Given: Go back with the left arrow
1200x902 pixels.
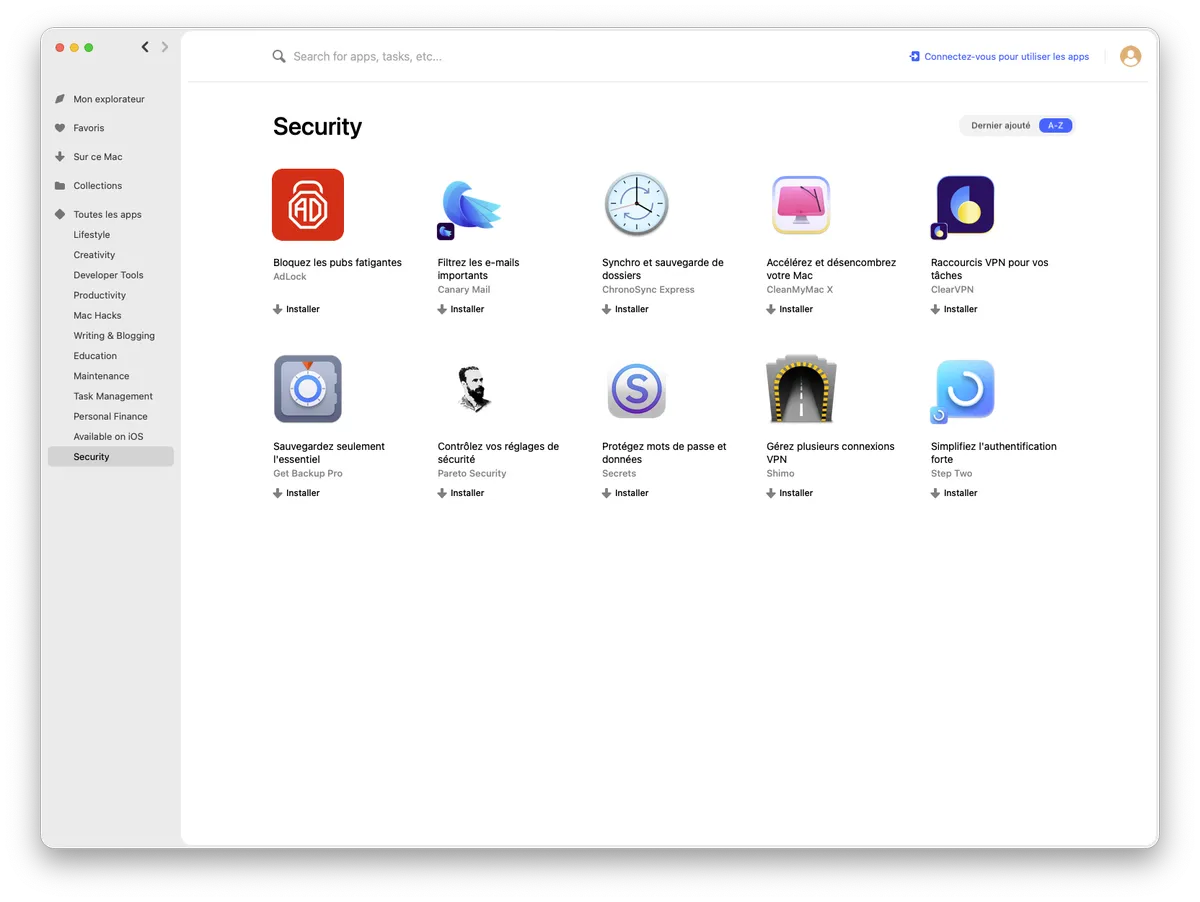Looking at the screenshot, I should pyautogui.click(x=145, y=47).
